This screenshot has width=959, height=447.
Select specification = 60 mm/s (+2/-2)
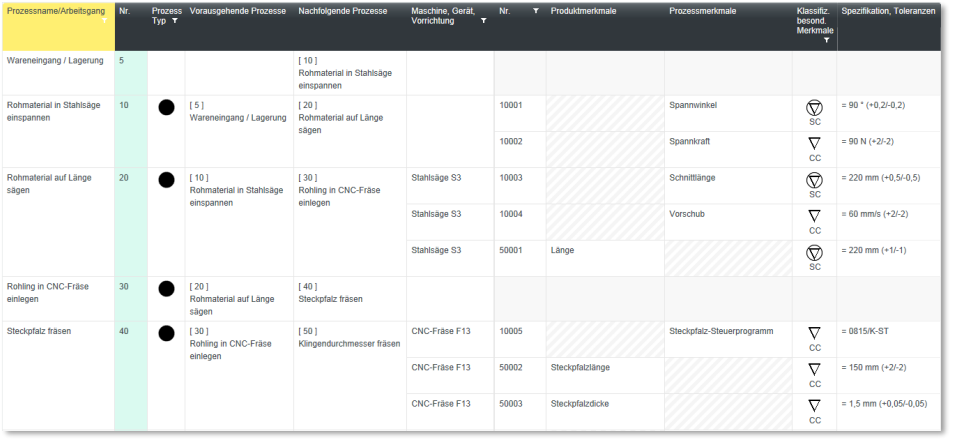[x=877, y=214]
